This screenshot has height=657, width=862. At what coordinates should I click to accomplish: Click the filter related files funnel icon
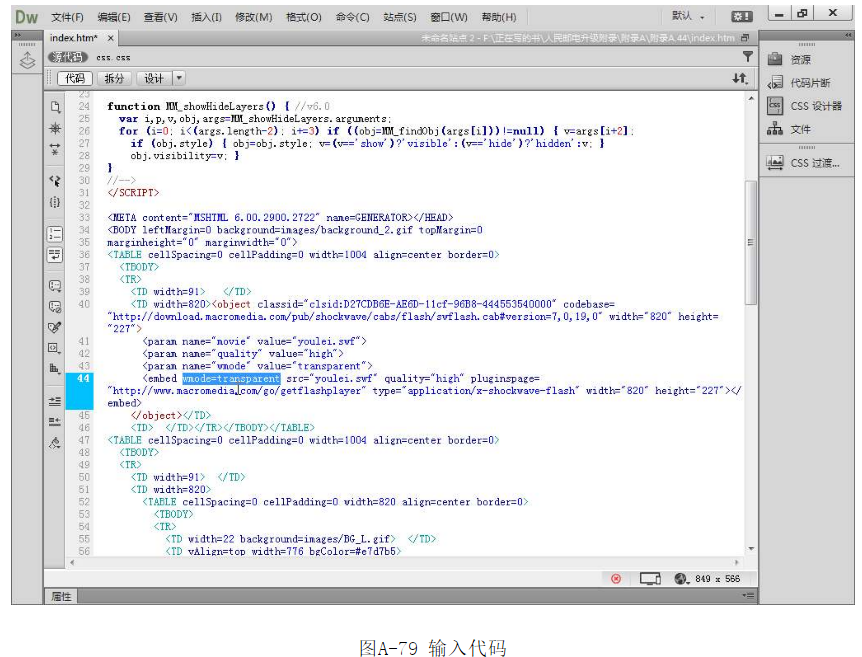747,57
